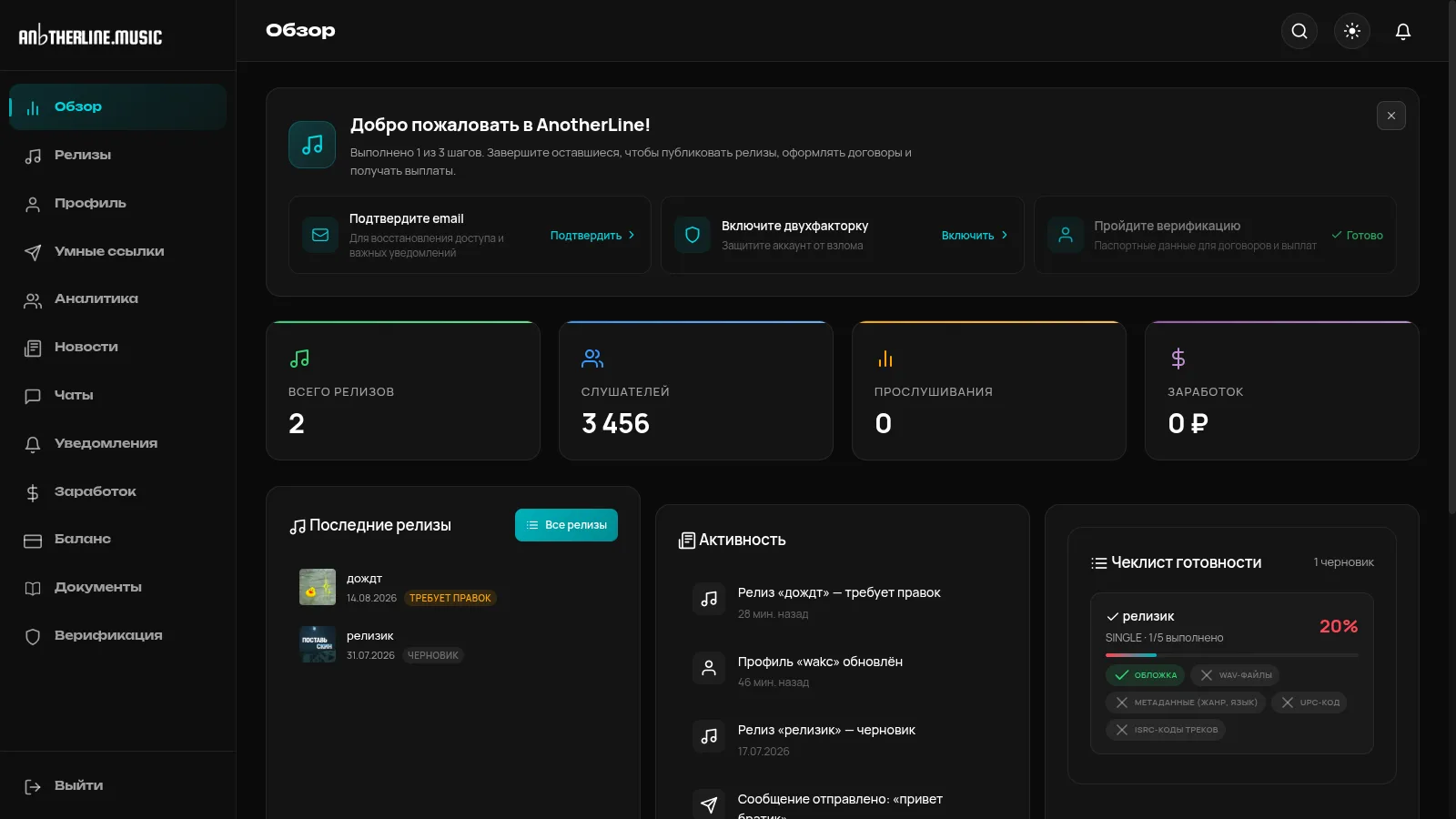Open the search icon in header

[x=1299, y=31]
